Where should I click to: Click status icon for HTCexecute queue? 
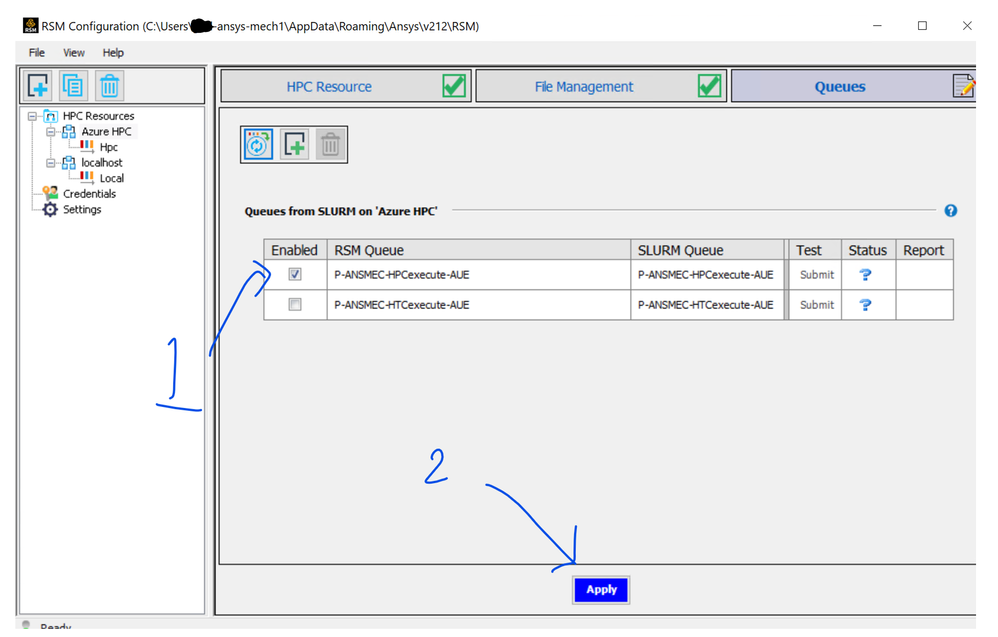point(865,305)
